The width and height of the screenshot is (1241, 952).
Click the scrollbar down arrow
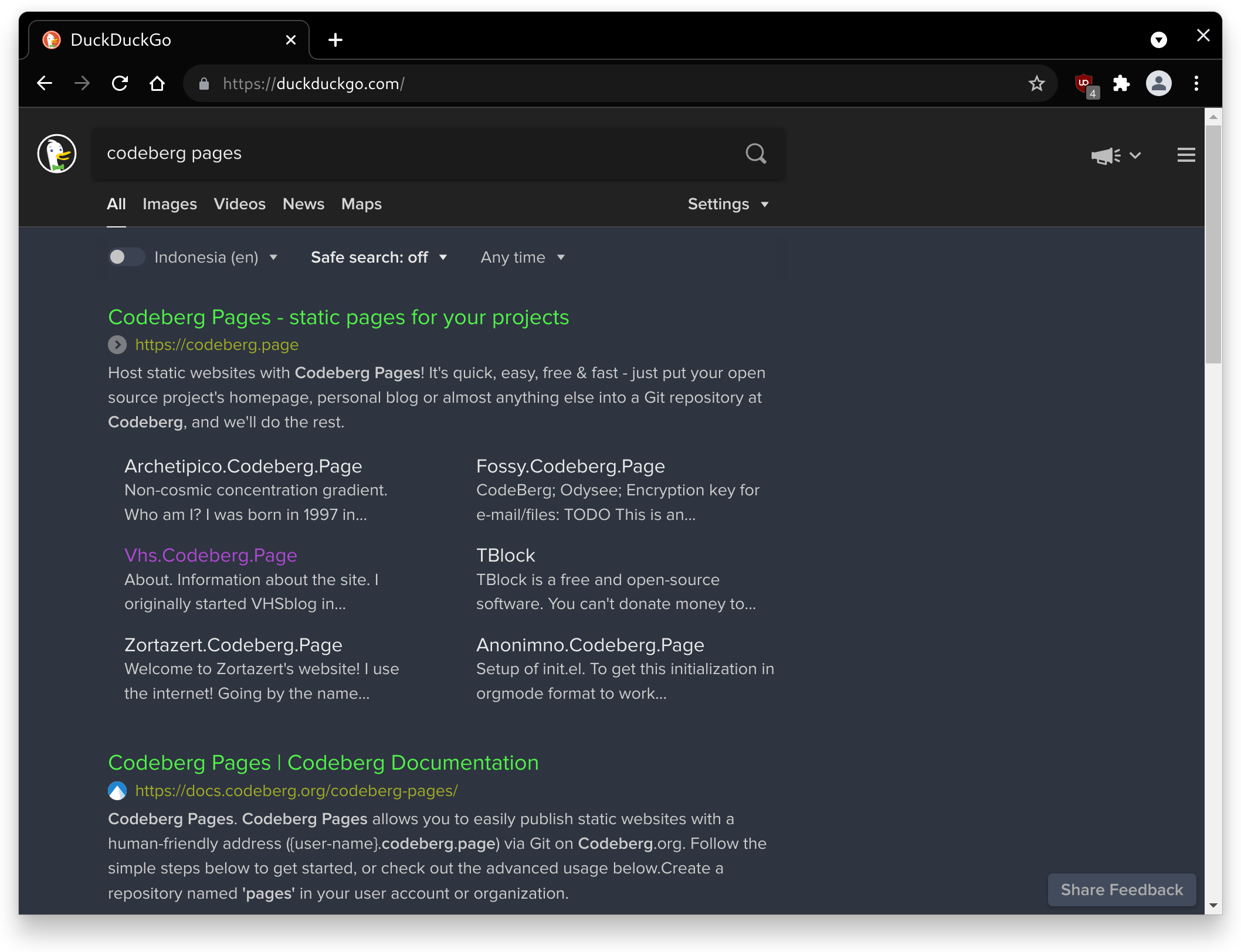[x=1213, y=906]
